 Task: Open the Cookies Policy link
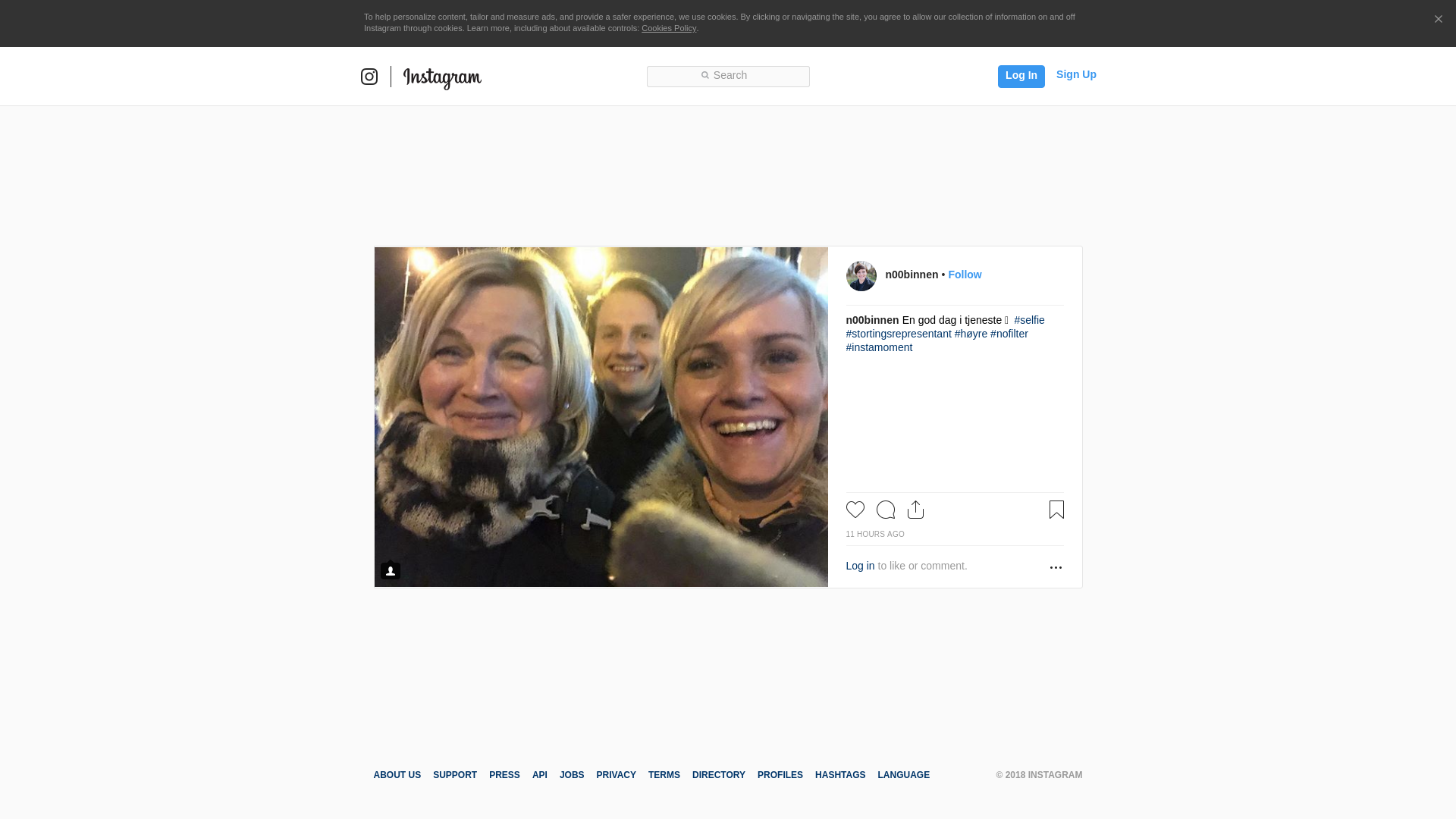(669, 28)
